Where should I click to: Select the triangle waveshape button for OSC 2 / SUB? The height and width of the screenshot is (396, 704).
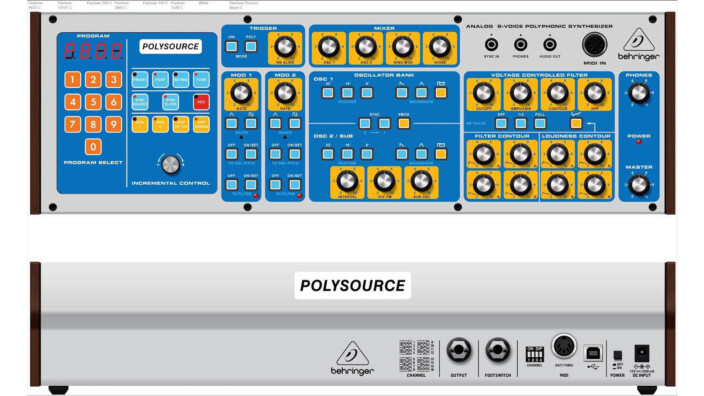tap(421, 154)
